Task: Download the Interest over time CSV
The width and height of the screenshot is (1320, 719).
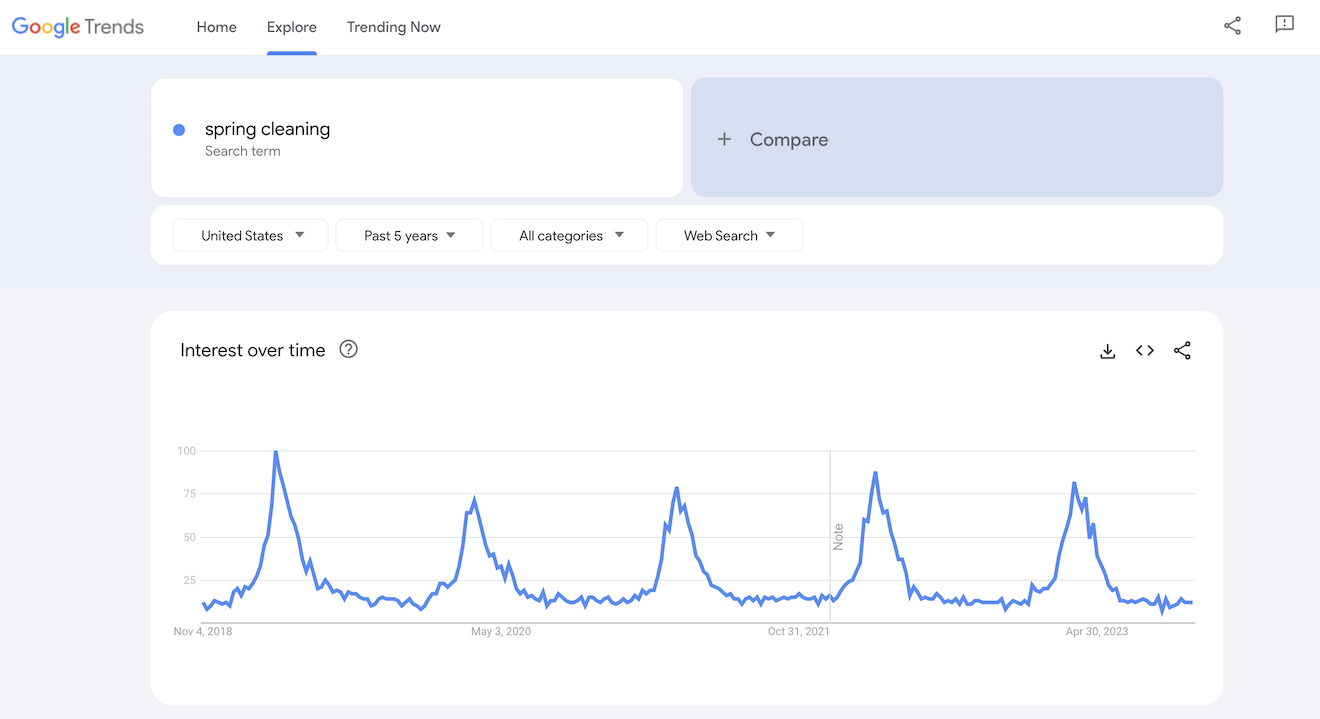Action: click(x=1107, y=351)
